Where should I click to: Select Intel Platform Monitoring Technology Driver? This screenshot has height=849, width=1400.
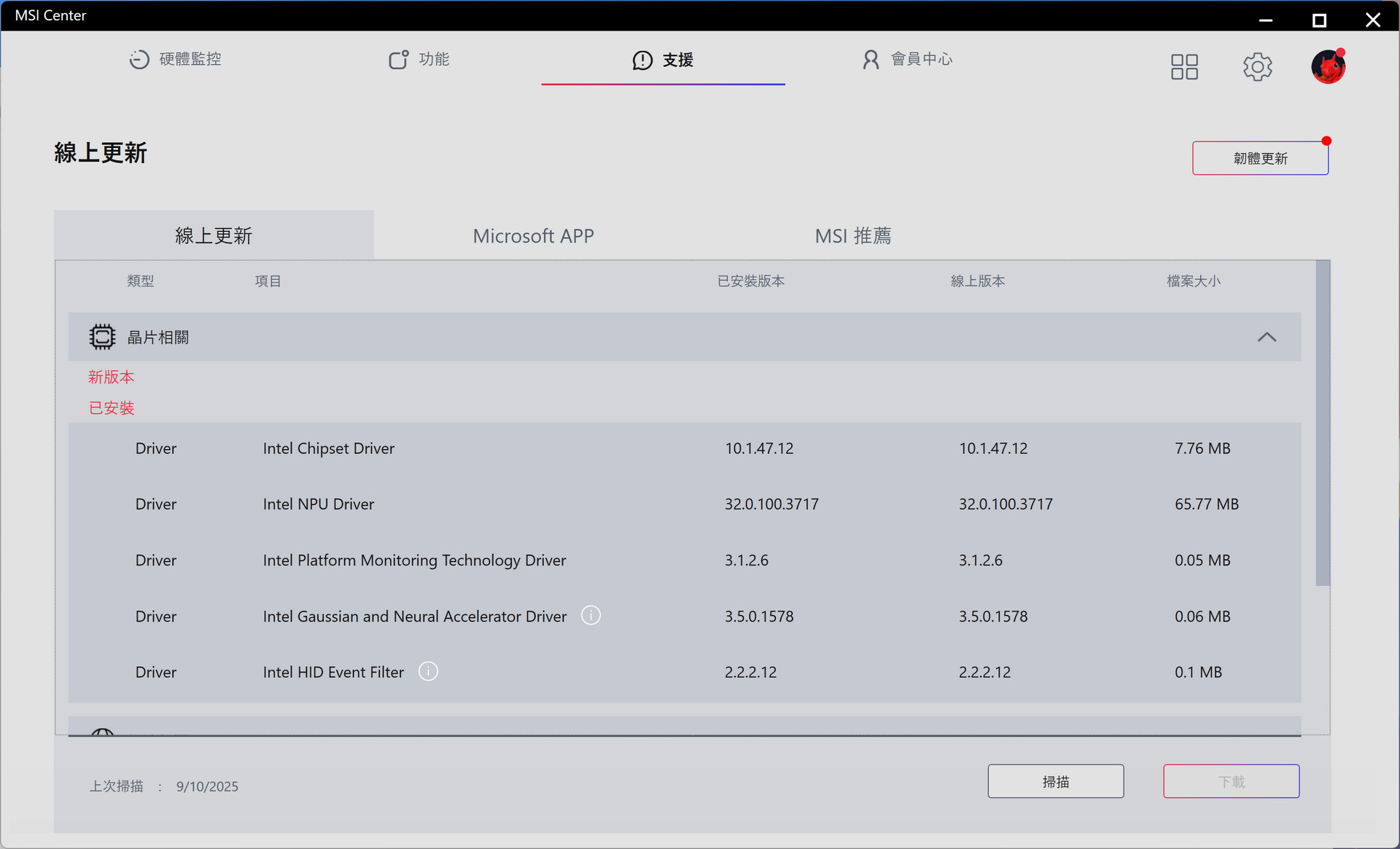pyautogui.click(x=414, y=560)
